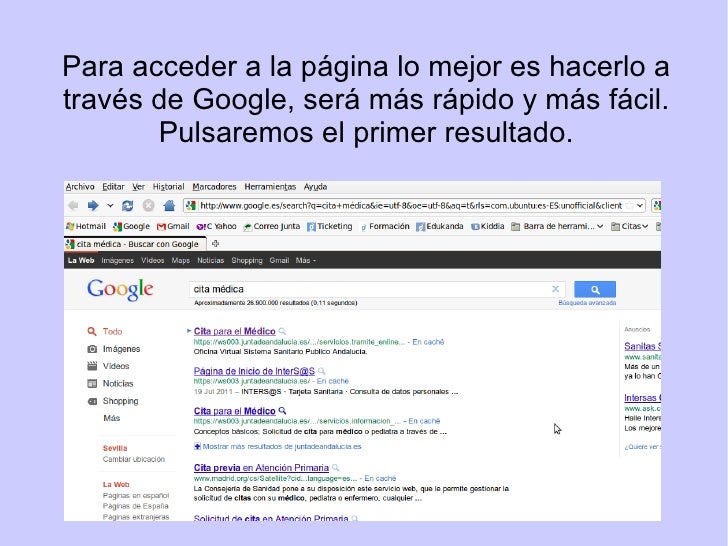
Task: Click the browser Back arrow button
Action: (73, 205)
